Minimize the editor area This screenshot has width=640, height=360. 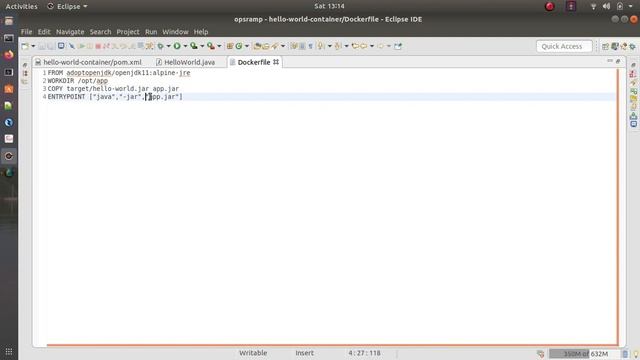pos(610,61)
